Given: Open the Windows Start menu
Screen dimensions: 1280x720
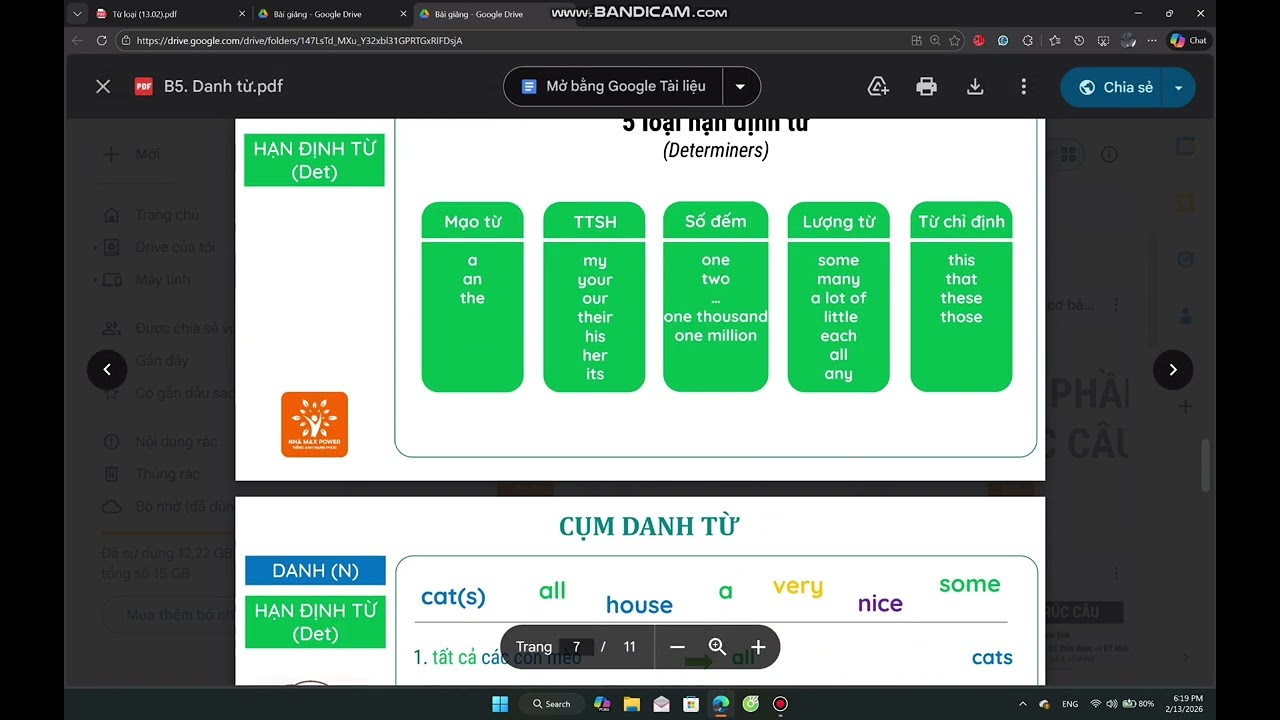Looking at the screenshot, I should tap(500, 704).
